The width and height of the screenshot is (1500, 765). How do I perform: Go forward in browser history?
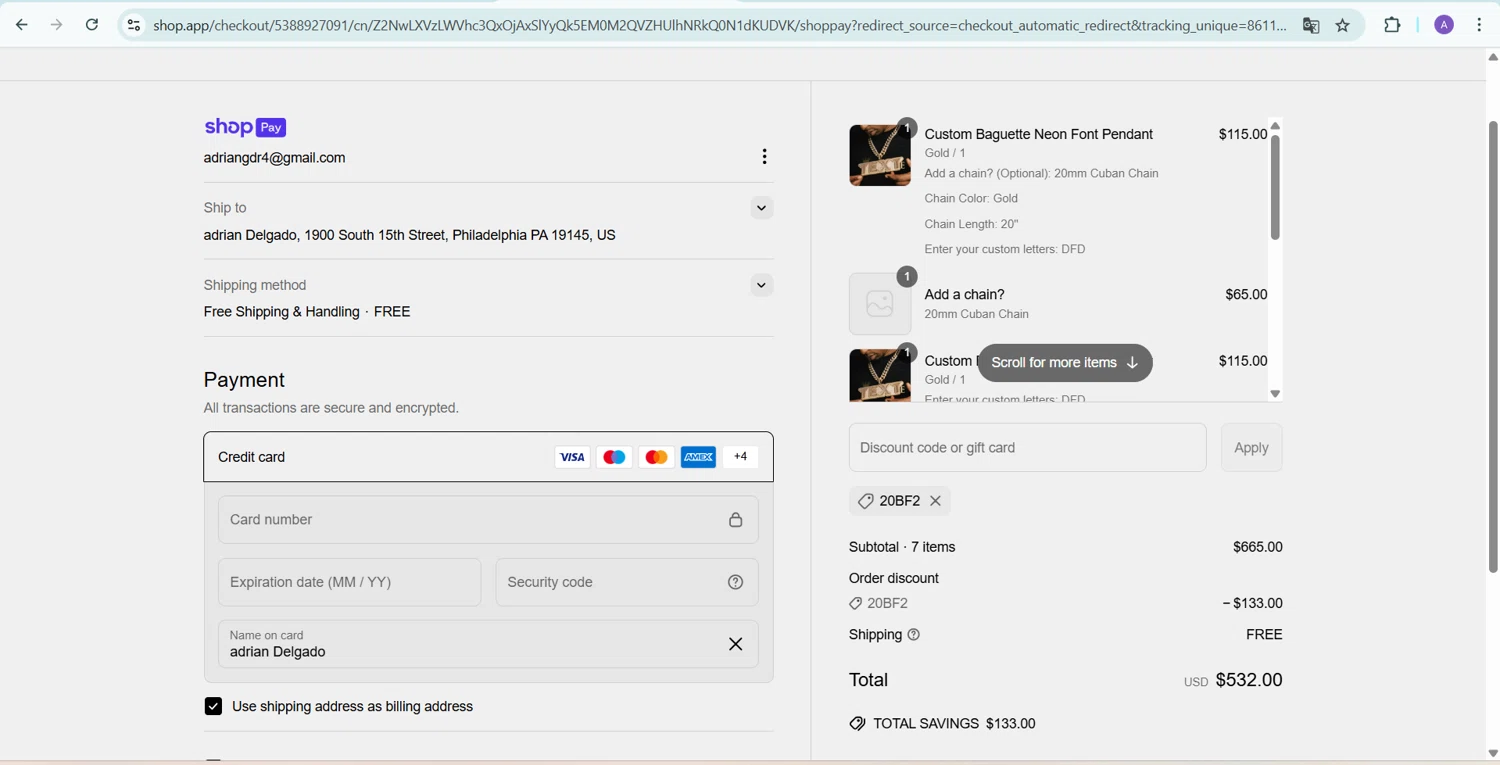pyautogui.click(x=56, y=25)
